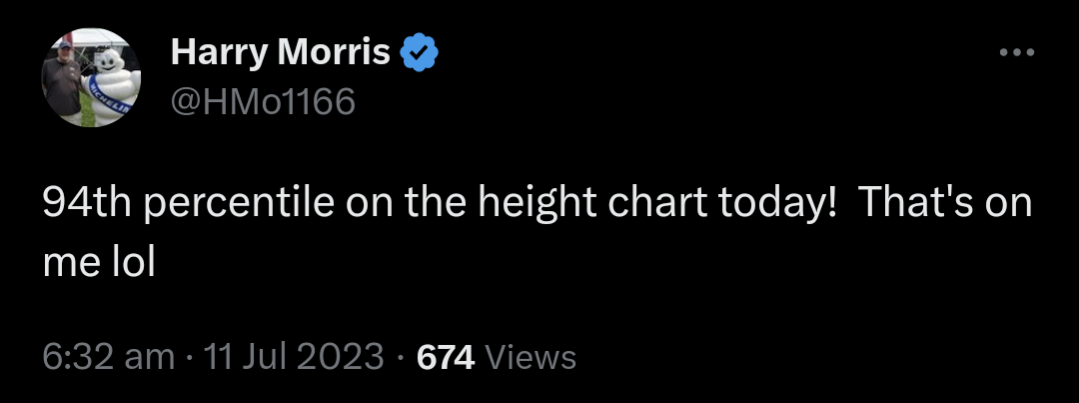1079x403 pixels.
Task: Click the word "Harry" in the display name
Action: (x=219, y=52)
